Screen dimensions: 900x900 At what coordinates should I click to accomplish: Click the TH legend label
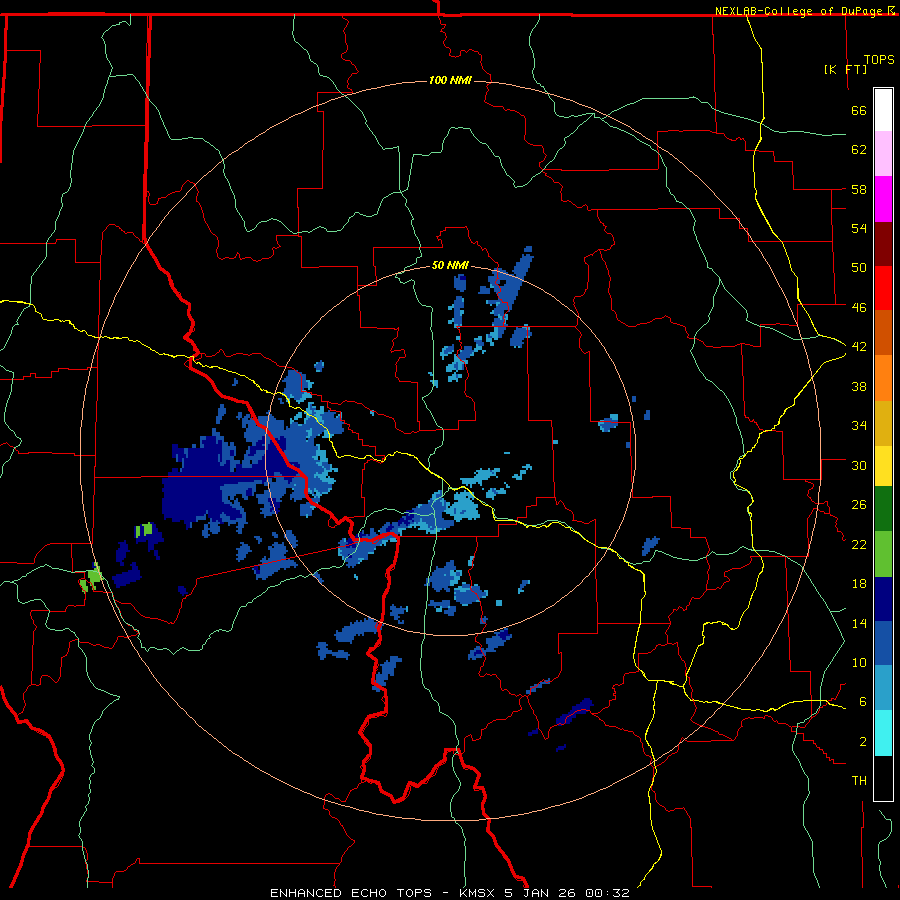coord(859,781)
